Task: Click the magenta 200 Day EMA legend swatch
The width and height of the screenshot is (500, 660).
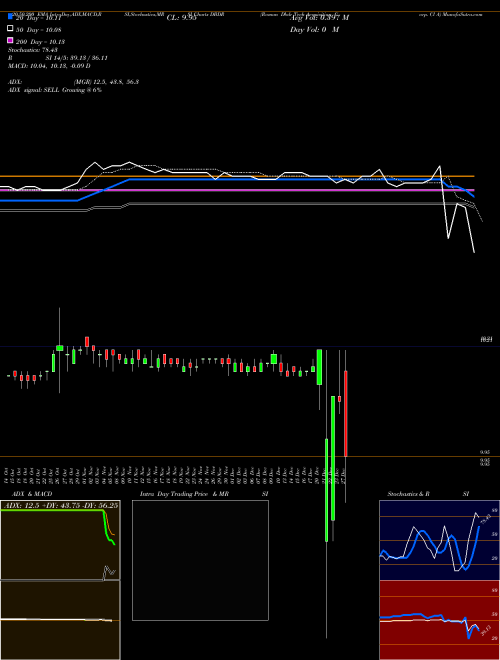Action: point(10,40)
